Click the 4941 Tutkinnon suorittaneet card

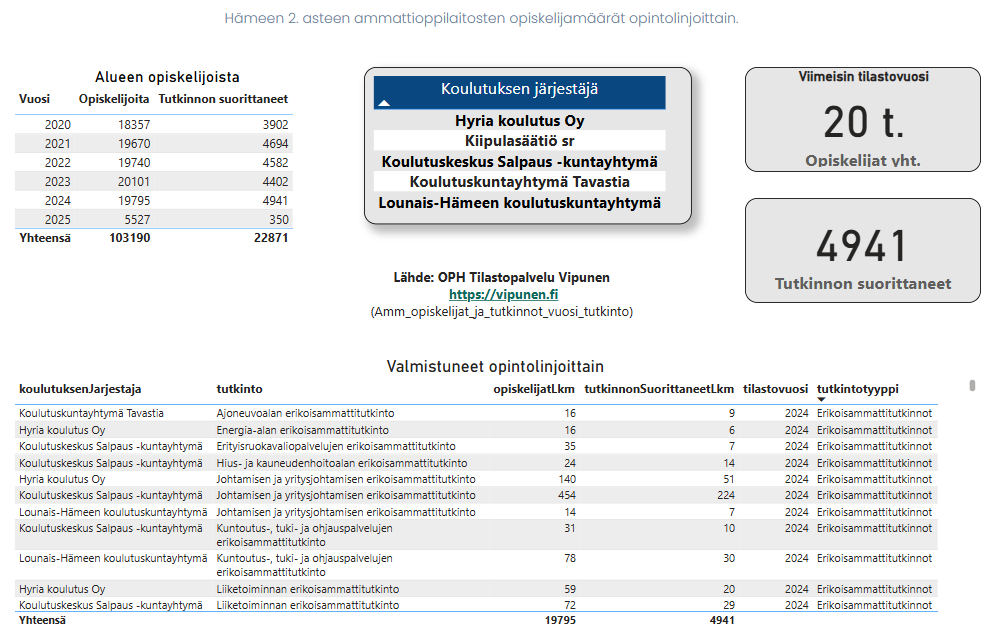[862, 250]
